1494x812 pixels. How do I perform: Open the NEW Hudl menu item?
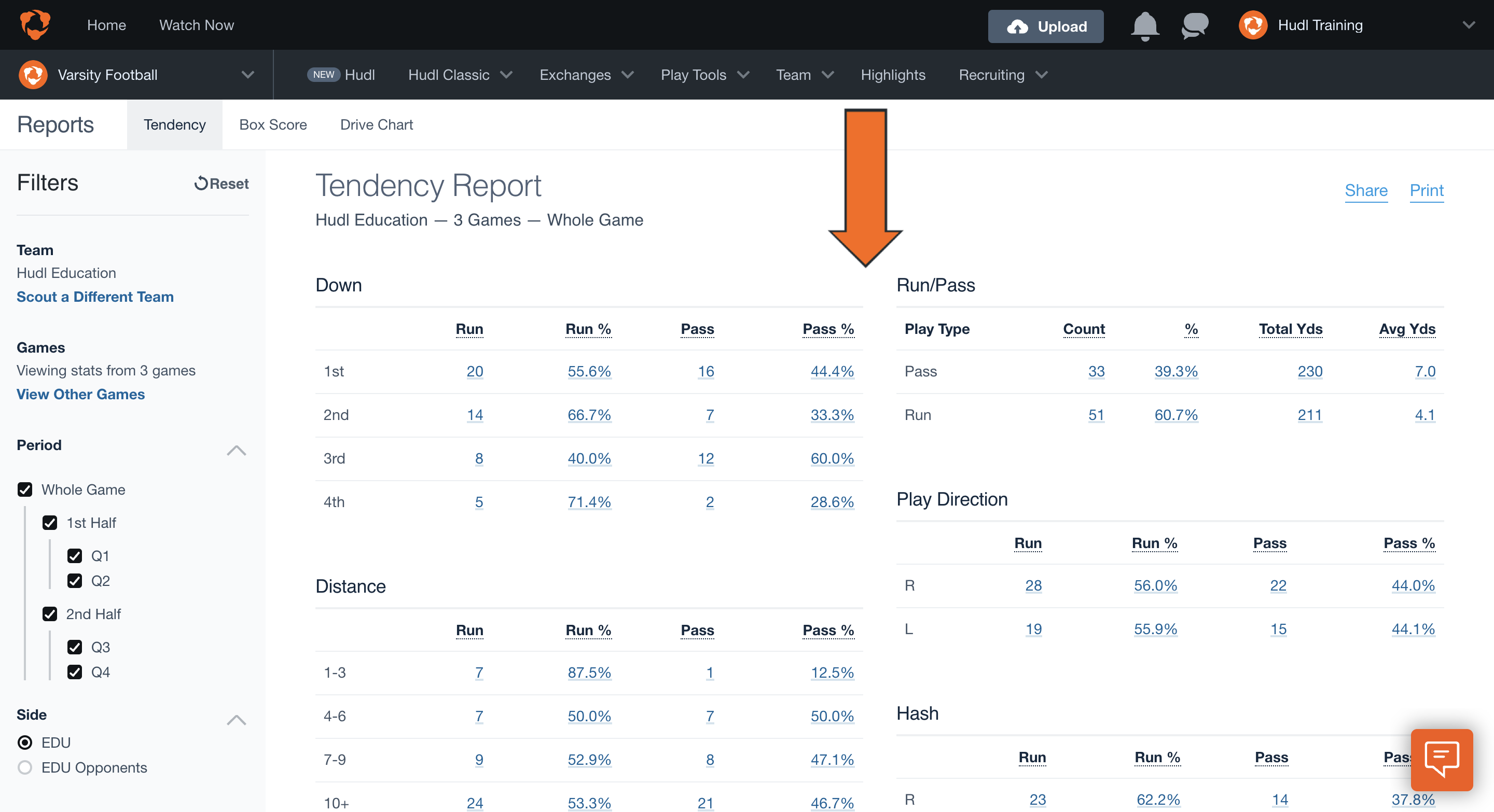coord(341,75)
